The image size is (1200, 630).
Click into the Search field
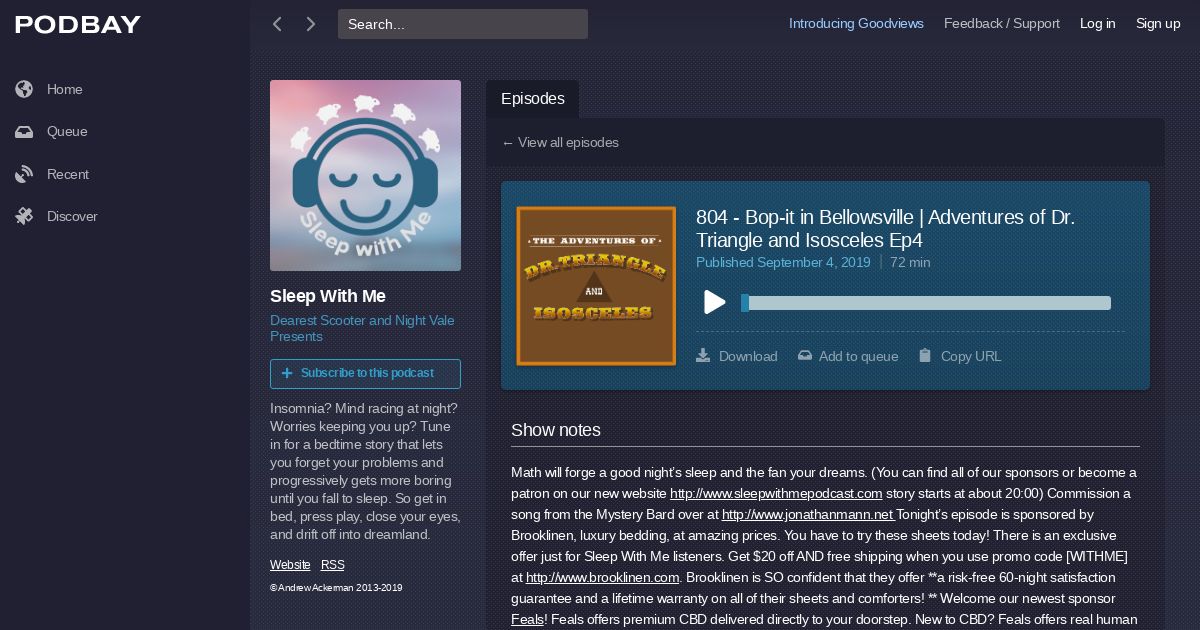pos(463,24)
